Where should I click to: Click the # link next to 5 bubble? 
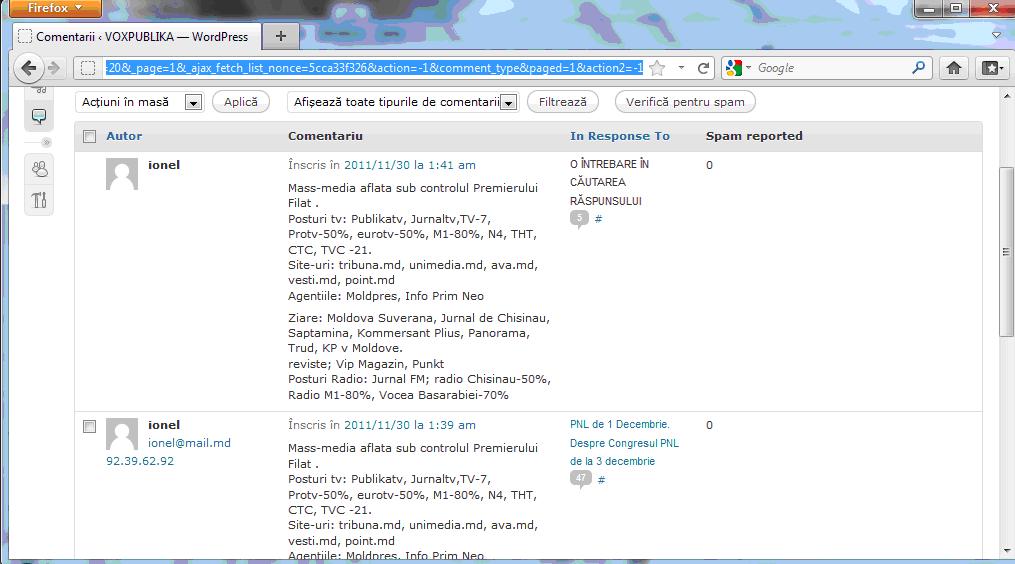click(x=598, y=219)
